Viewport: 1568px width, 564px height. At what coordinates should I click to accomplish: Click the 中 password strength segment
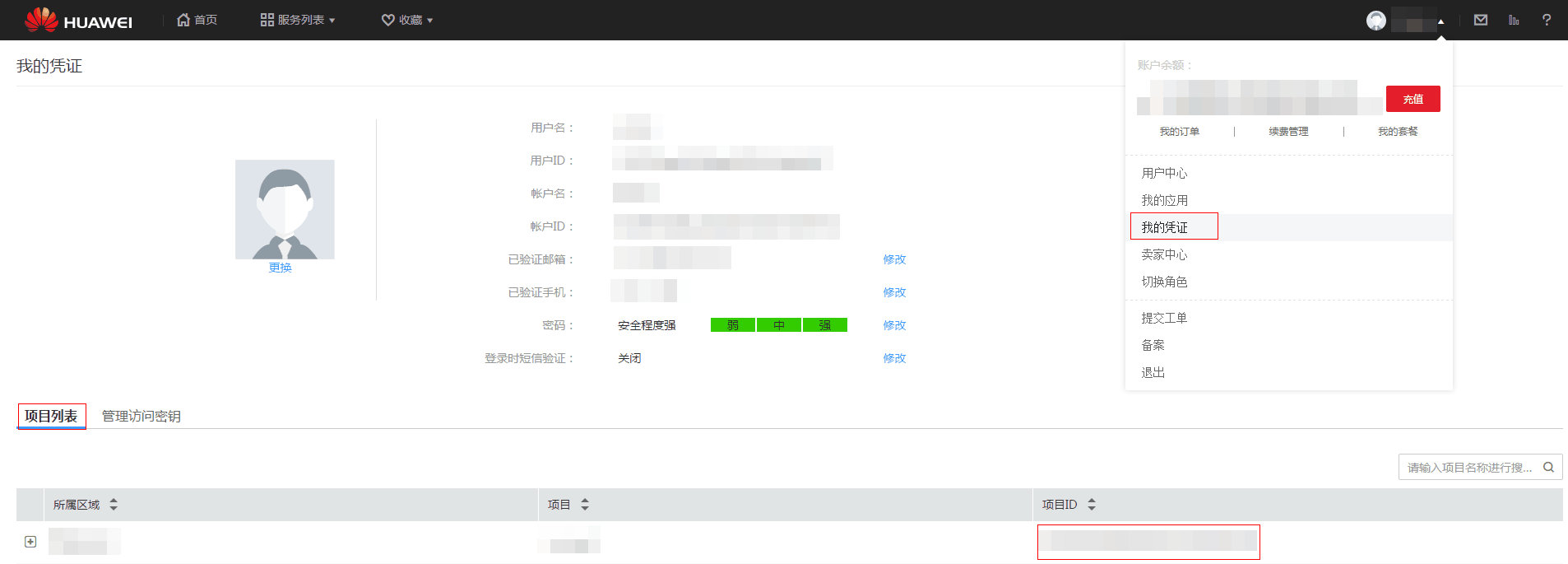(778, 325)
